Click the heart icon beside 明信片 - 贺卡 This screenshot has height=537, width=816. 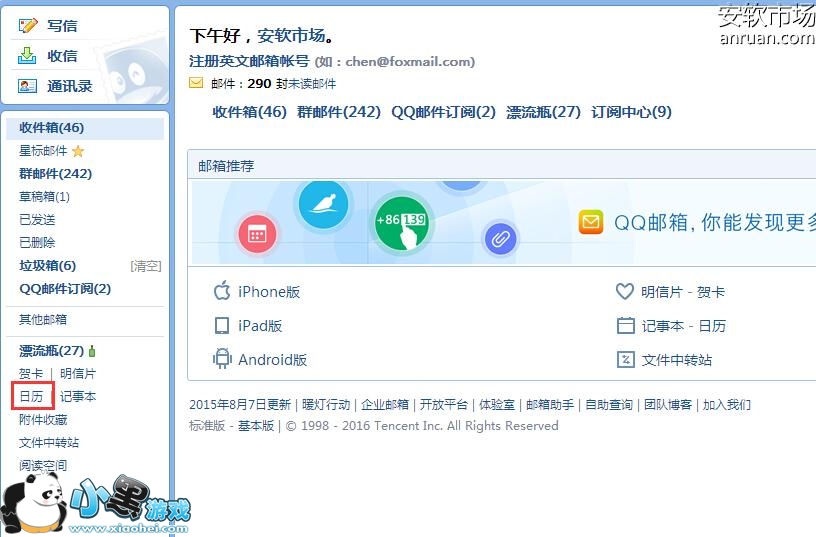624,291
